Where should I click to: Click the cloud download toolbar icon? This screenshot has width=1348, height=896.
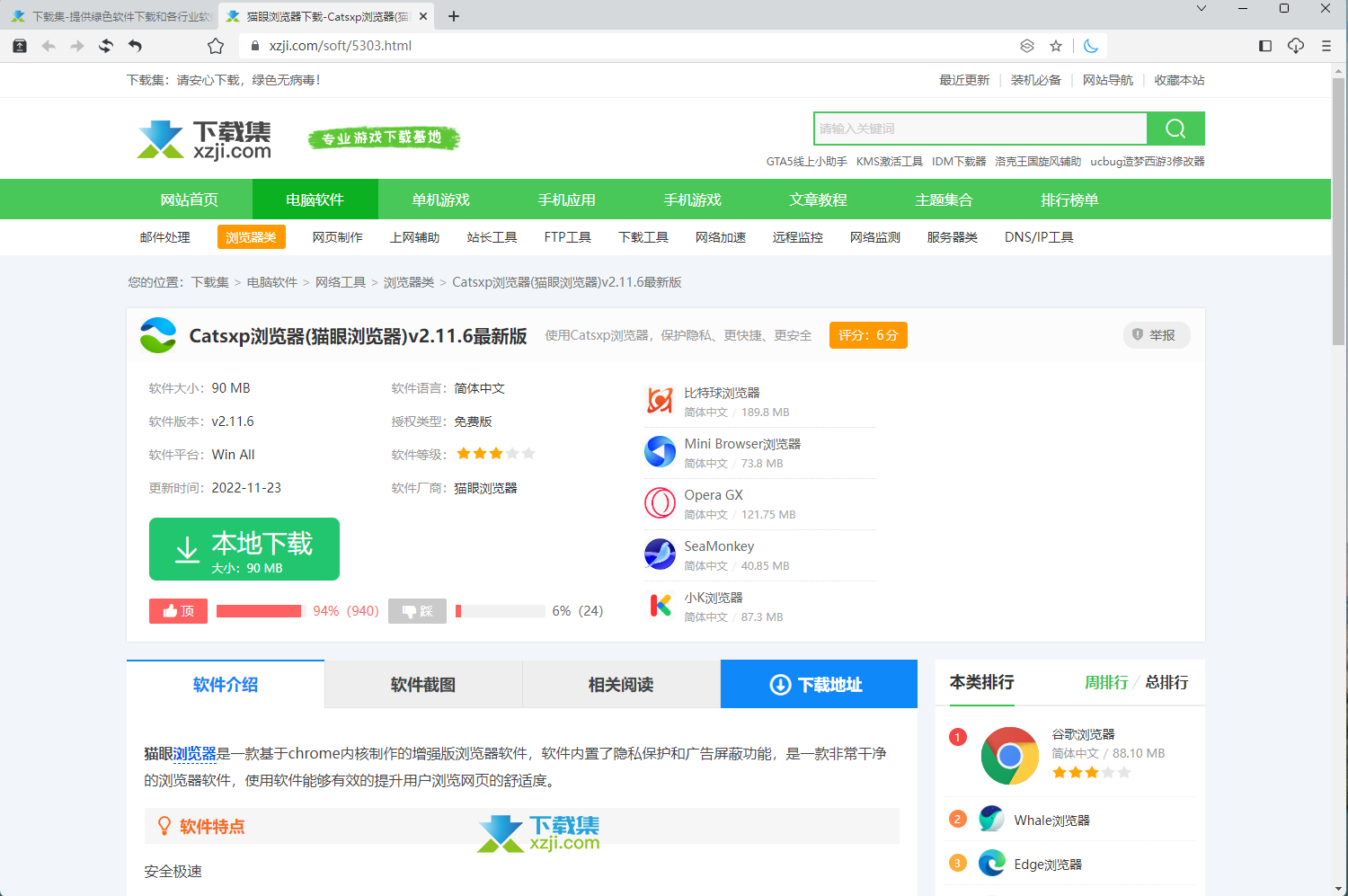1296,46
